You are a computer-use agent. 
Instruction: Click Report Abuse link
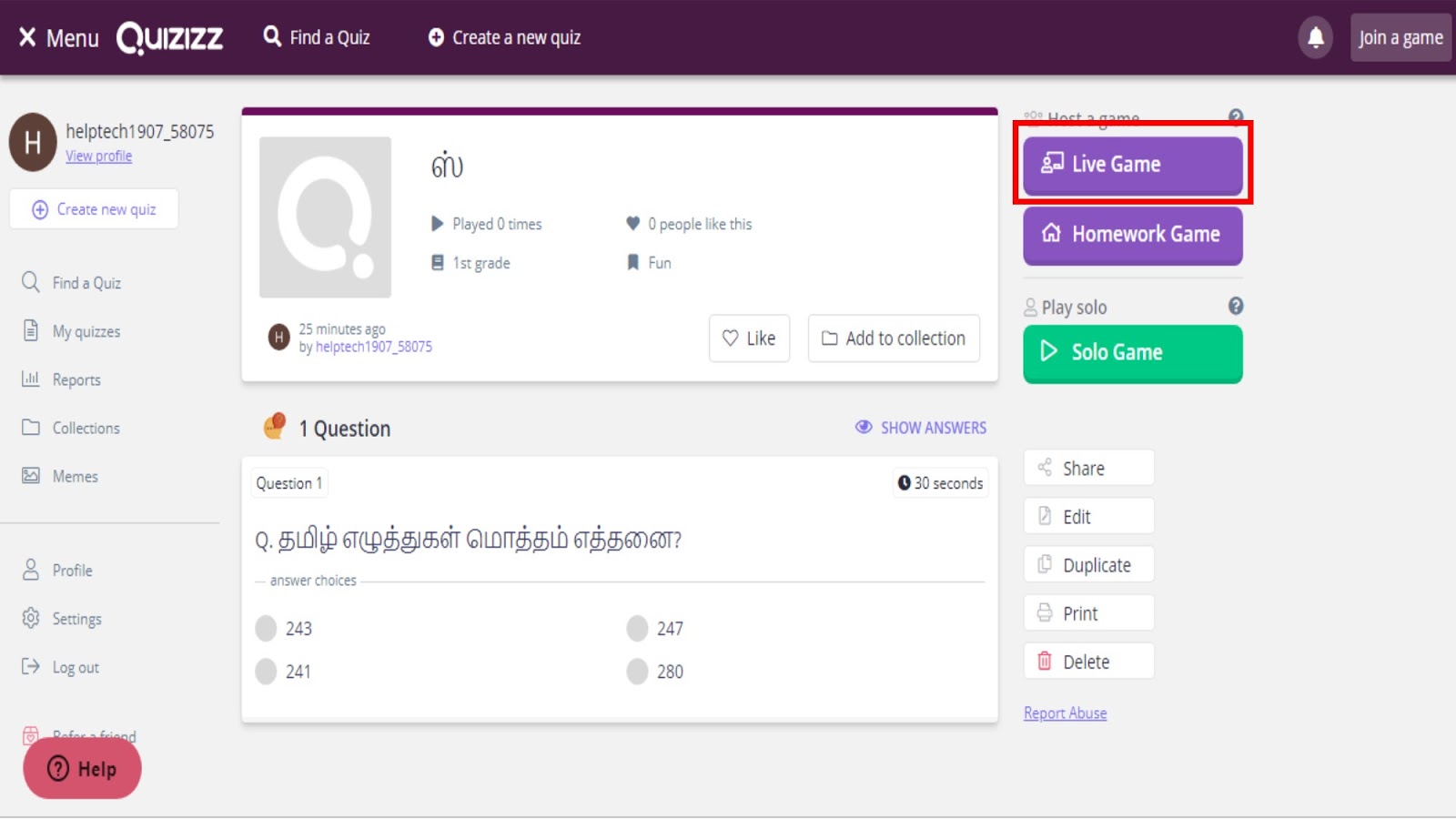1066,713
